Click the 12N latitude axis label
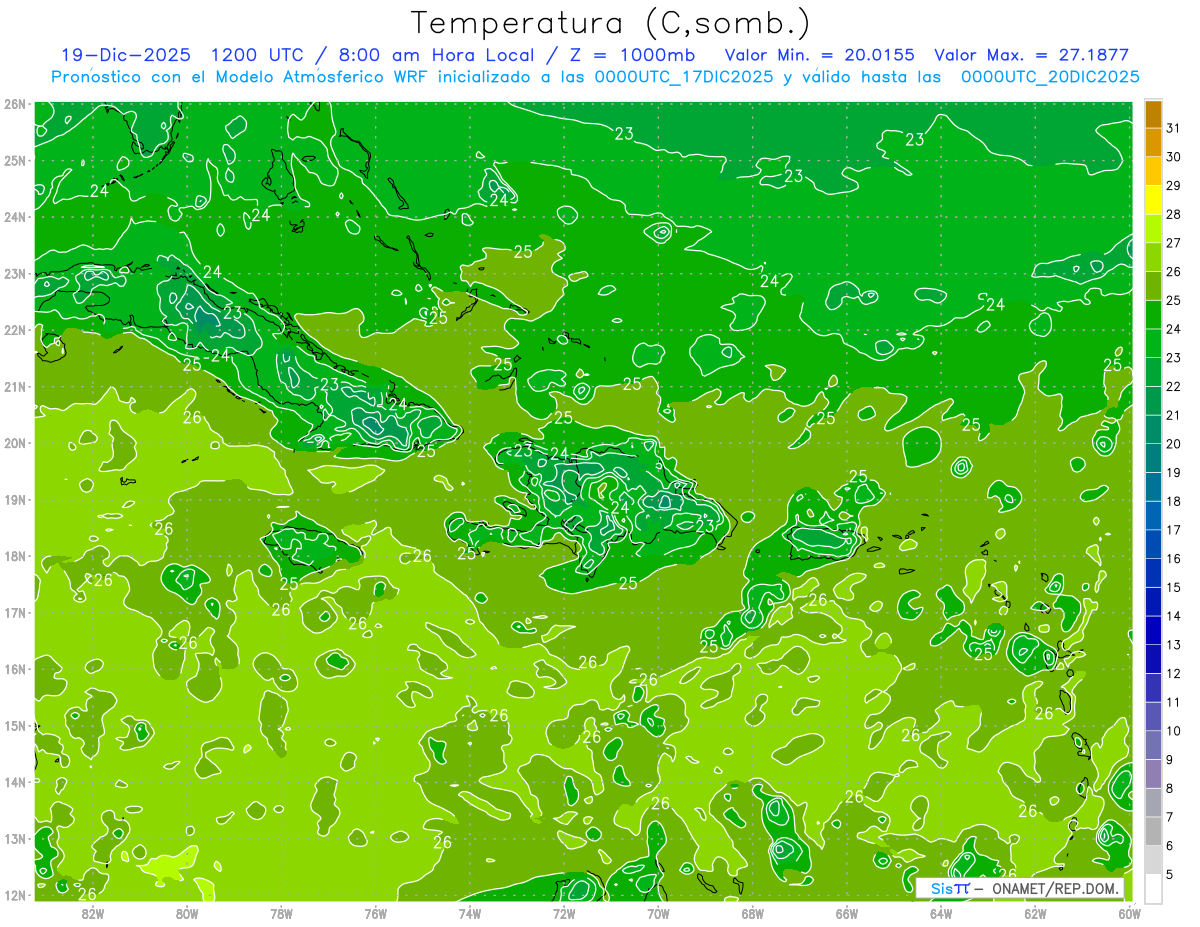This screenshot has width=1200, height=927. [15, 895]
